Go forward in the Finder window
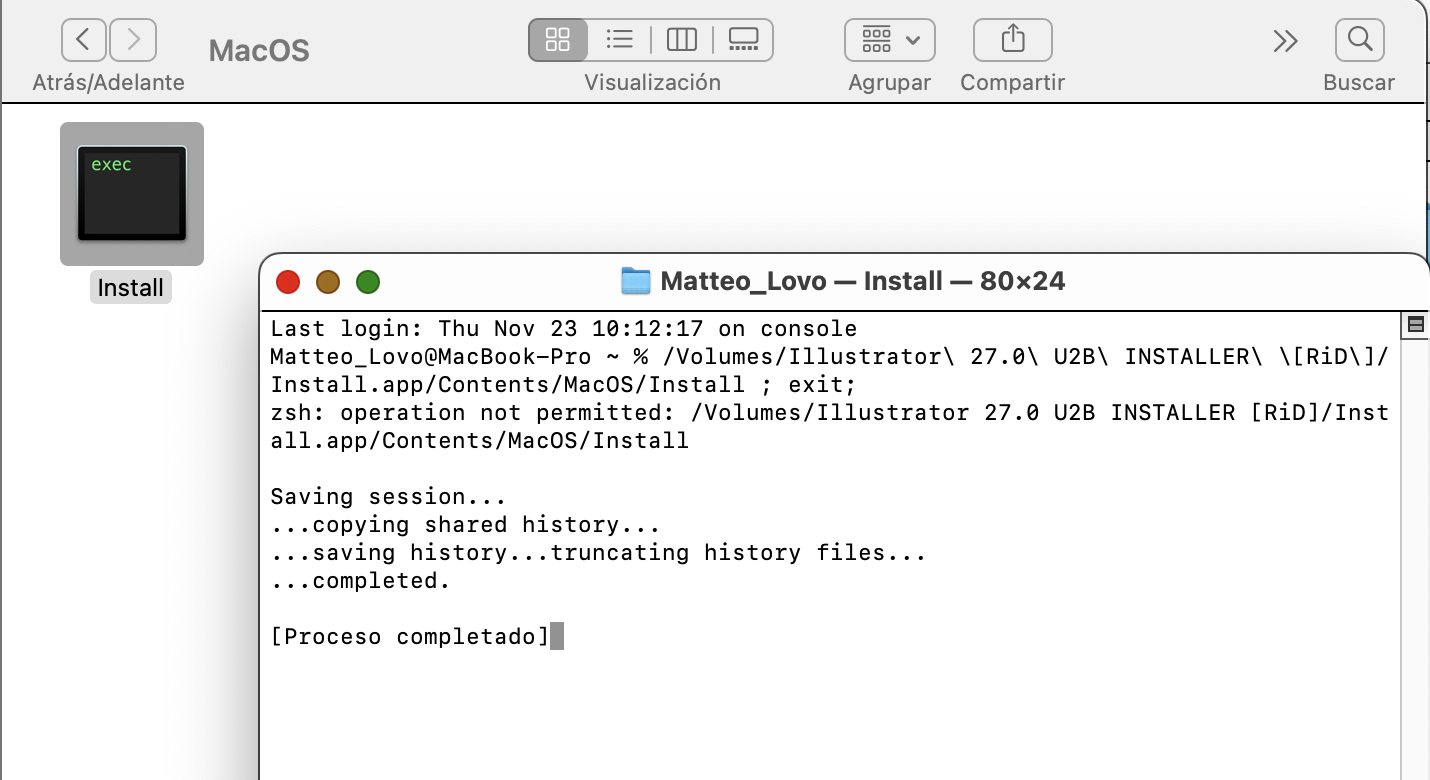Screen dimensions: 1430x780 [133, 40]
